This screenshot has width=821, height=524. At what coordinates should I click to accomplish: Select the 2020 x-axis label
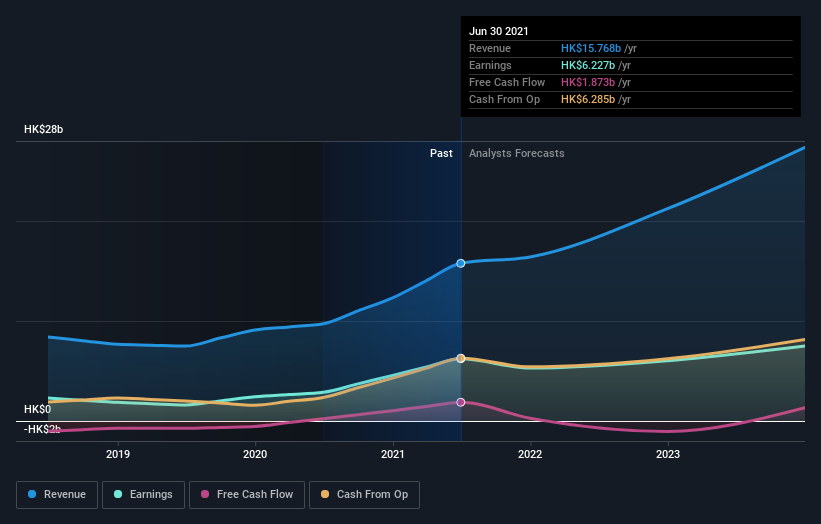(x=255, y=454)
